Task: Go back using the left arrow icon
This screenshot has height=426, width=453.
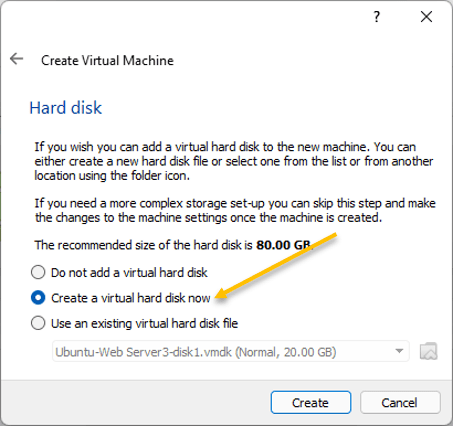Action: [x=16, y=59]
